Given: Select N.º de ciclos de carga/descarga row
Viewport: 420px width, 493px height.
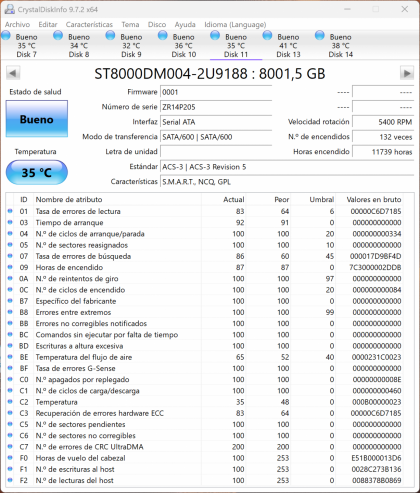Looking at the screenshot, I should click(x=204, y=391).
